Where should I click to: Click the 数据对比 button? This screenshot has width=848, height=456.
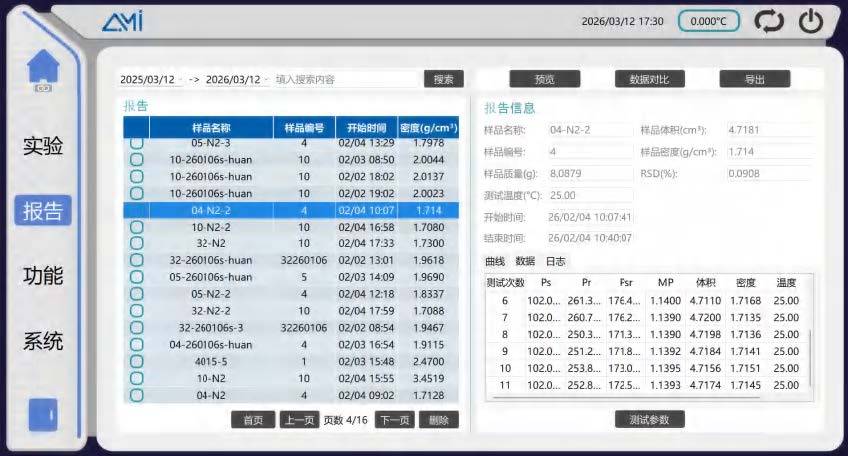[x=650, y=80]
